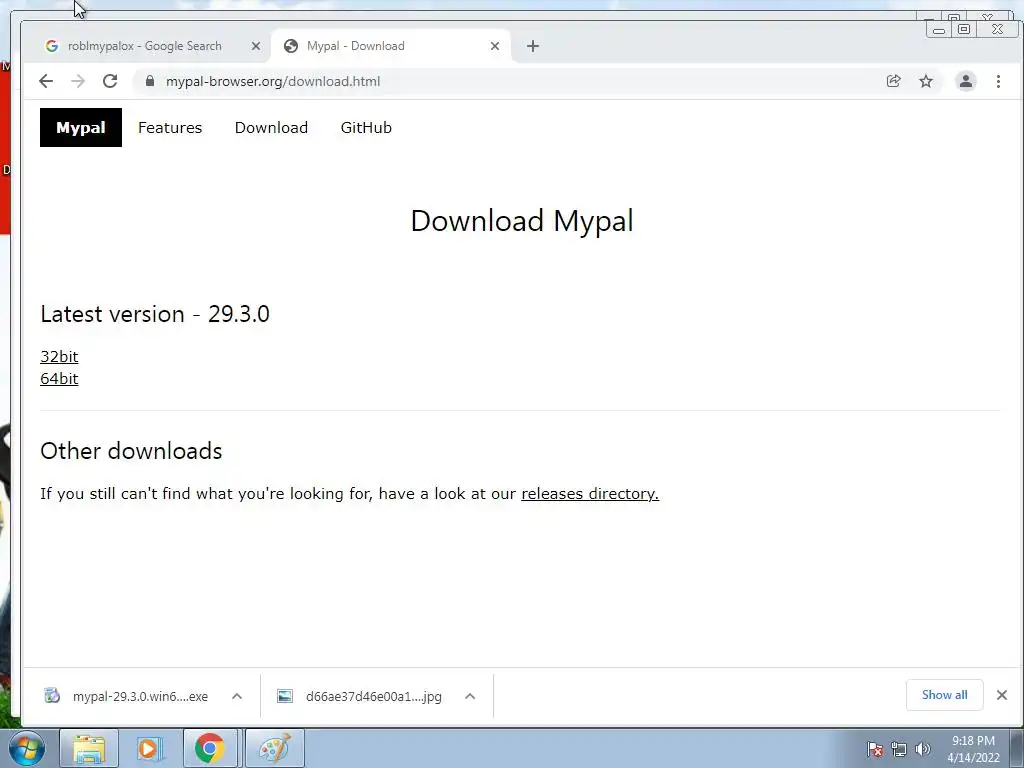Go back to the previous page
Viewport: 1024px width, 768px height.
coord(46,81)
